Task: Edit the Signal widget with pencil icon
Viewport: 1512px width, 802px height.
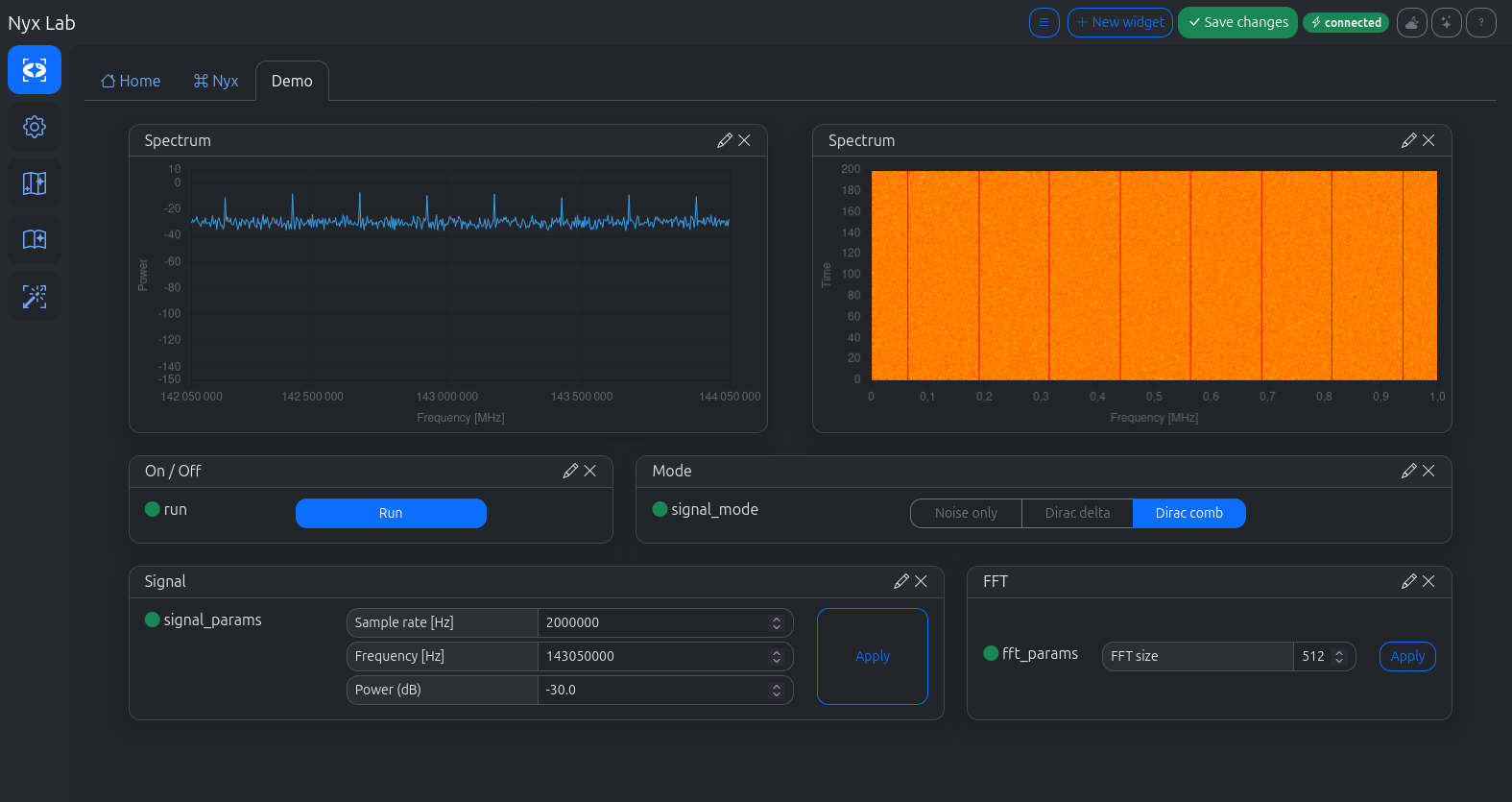Action: [x=900, y=581]
